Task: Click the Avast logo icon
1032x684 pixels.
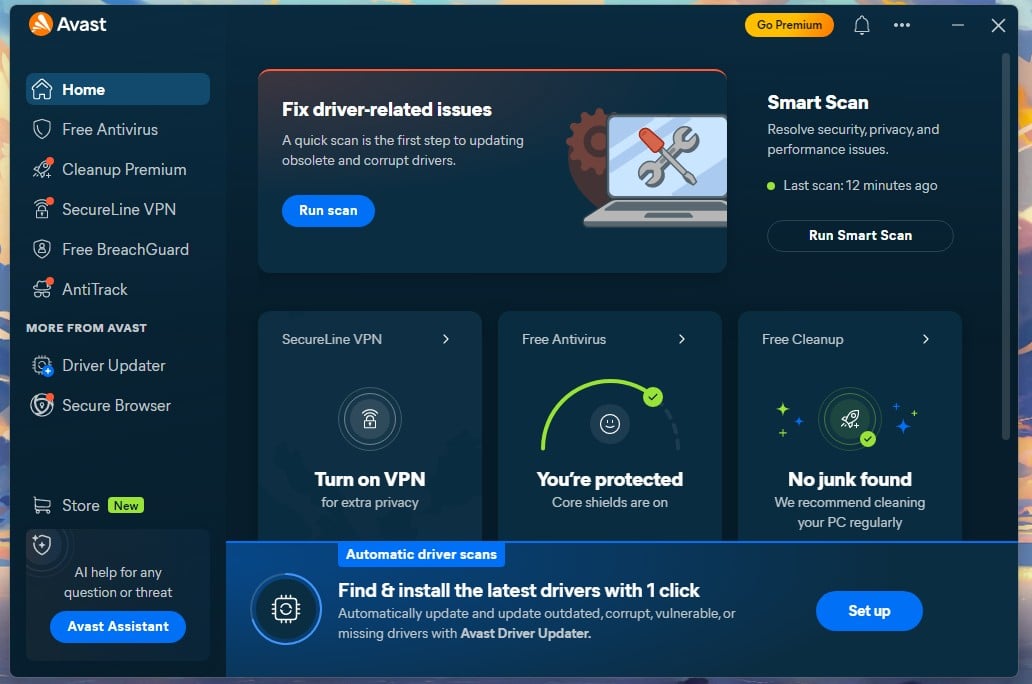Action: 41,24
